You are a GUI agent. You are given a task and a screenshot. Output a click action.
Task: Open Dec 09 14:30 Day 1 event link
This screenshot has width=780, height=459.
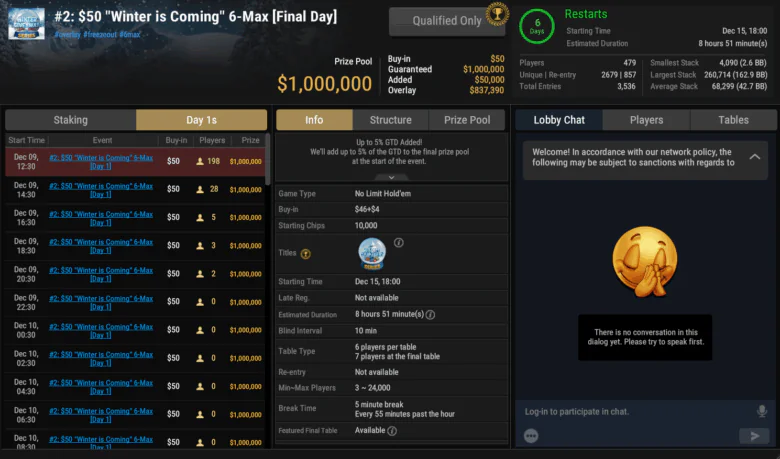pyautogui.click(x=101, y=190)
